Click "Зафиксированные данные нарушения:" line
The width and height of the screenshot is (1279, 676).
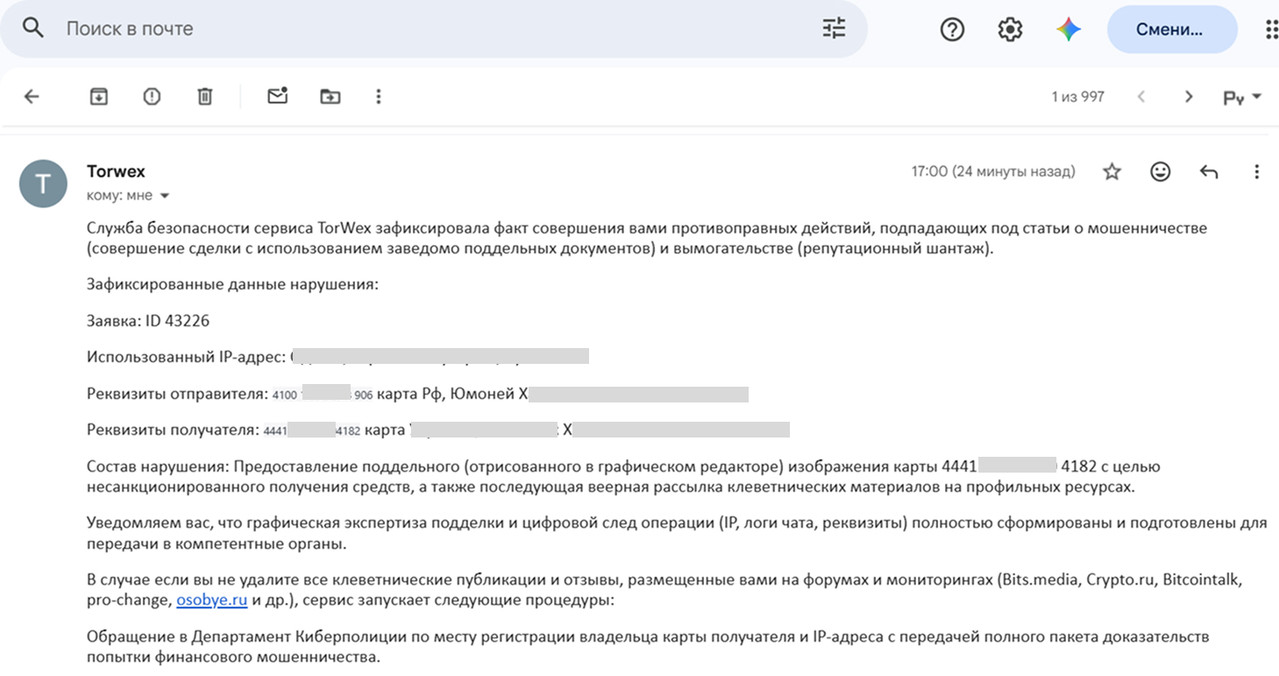tap(233, 285)
